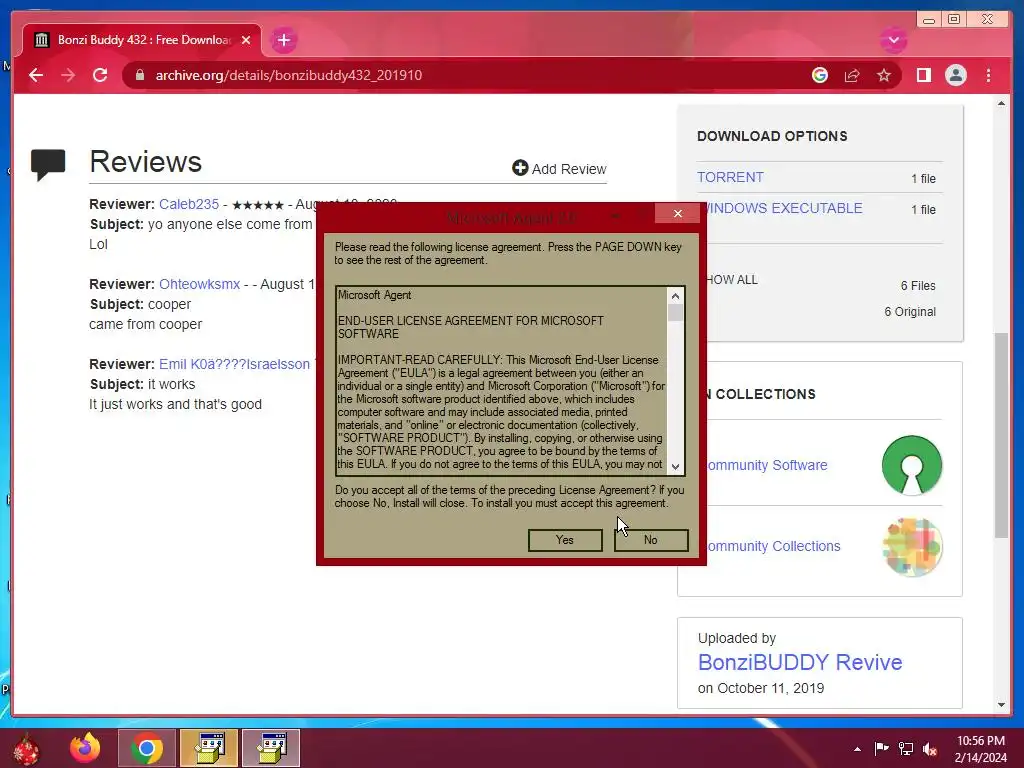Open reviewer Ohteowksmx profile
Viewport: 1024px width, 768px height.
[x=200, y=284]
